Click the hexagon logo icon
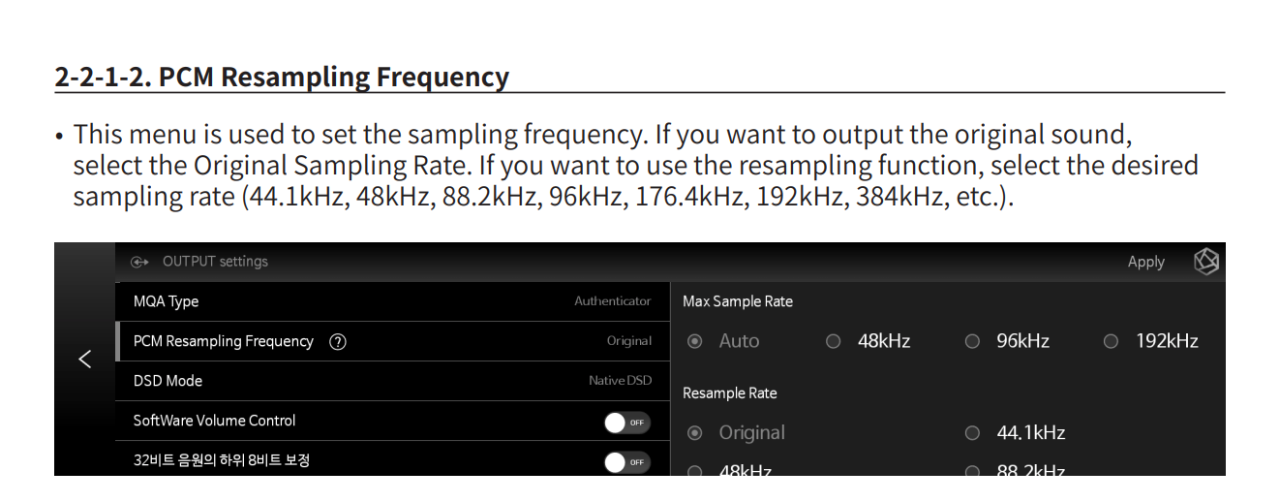The width and height of the screenshot is (1280, 502). point(1206,261)
